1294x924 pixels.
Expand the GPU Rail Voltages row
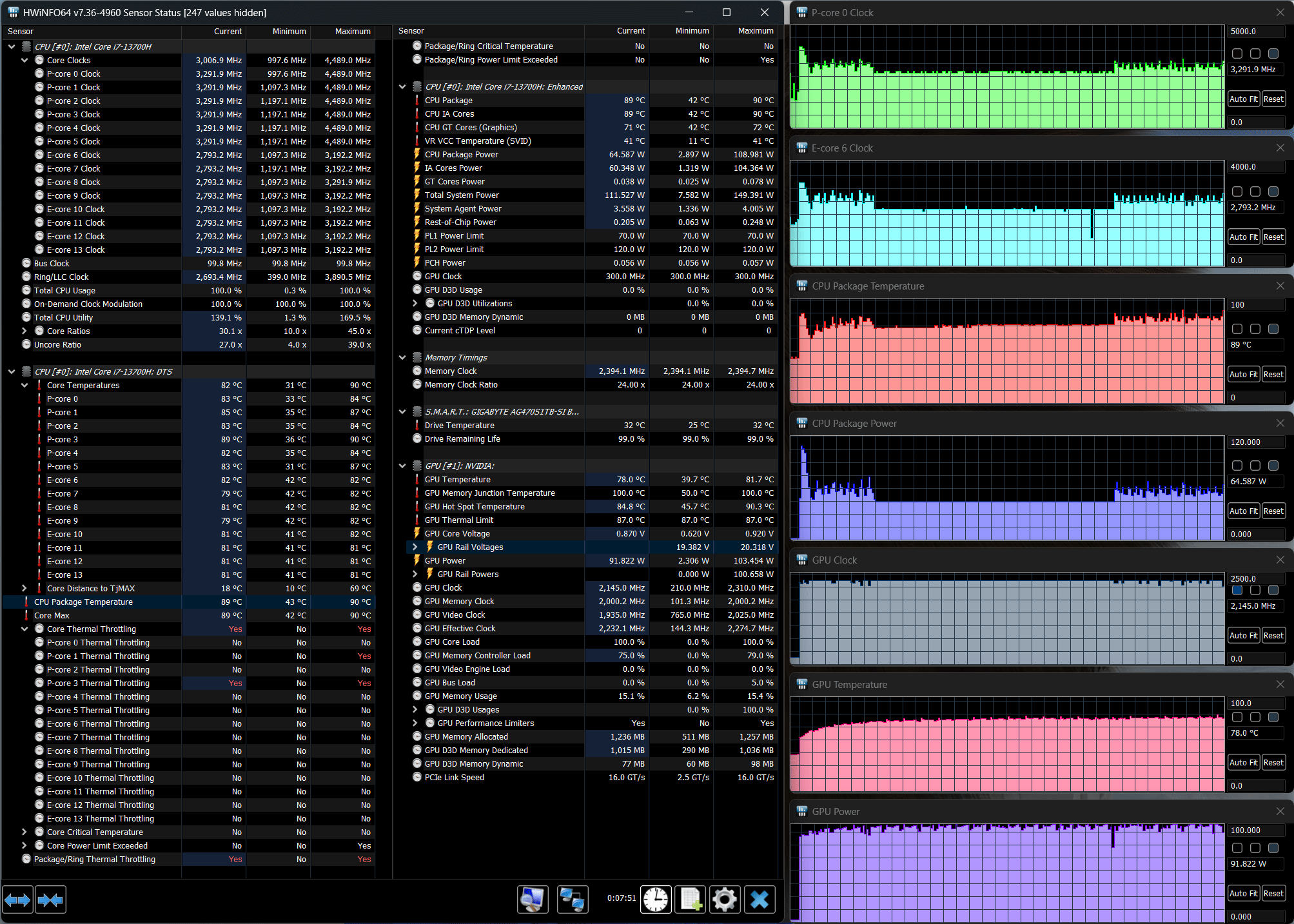click(415, 547)
